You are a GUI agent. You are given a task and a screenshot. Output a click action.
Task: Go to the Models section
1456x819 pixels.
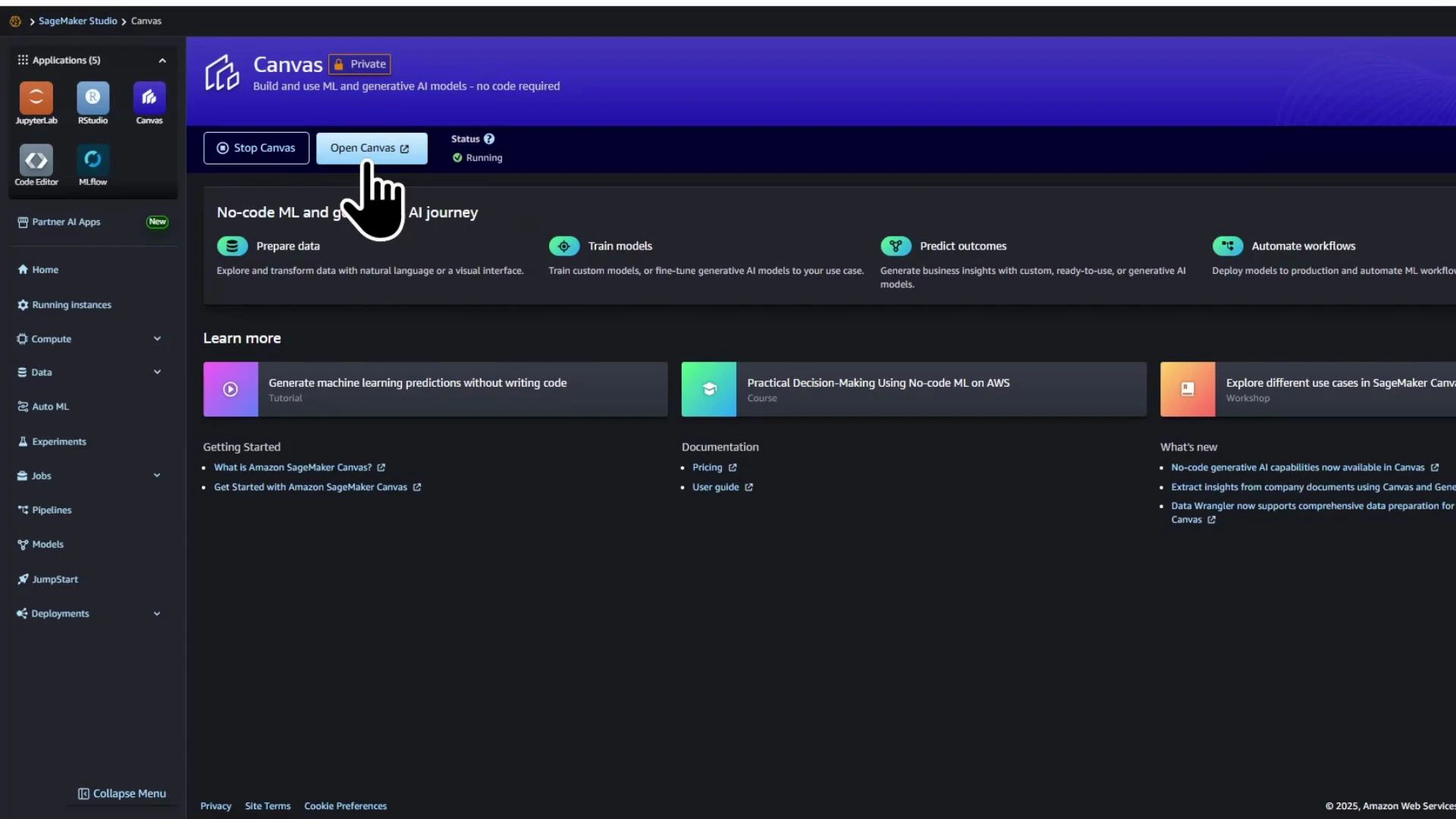[x=49, y=544]
